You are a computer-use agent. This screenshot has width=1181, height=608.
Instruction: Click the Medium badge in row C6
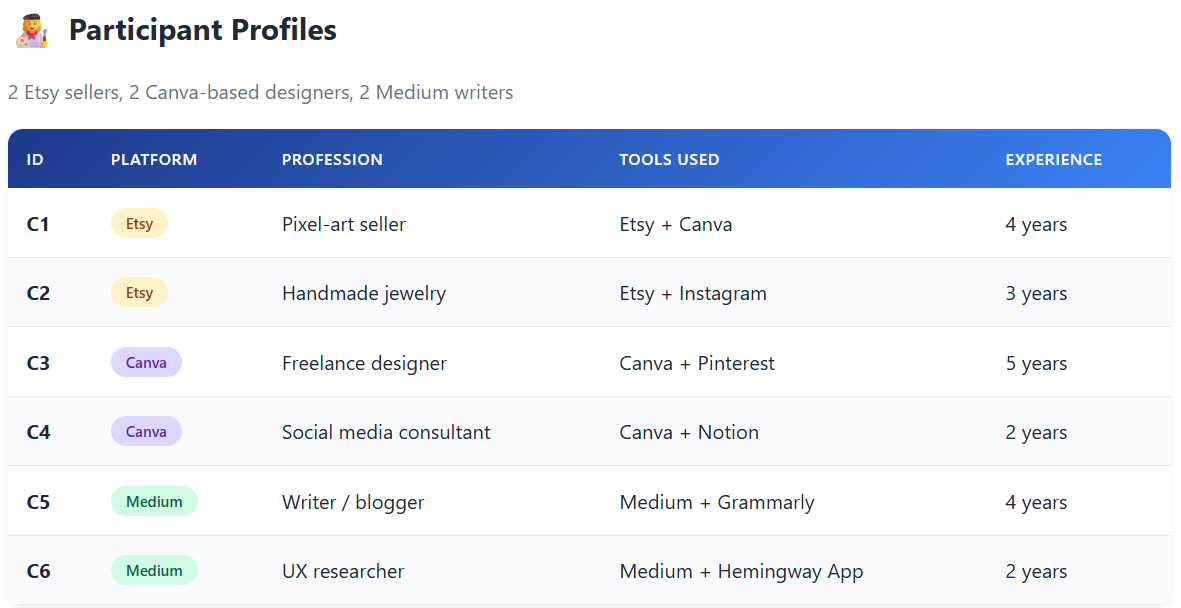point(154,571)
